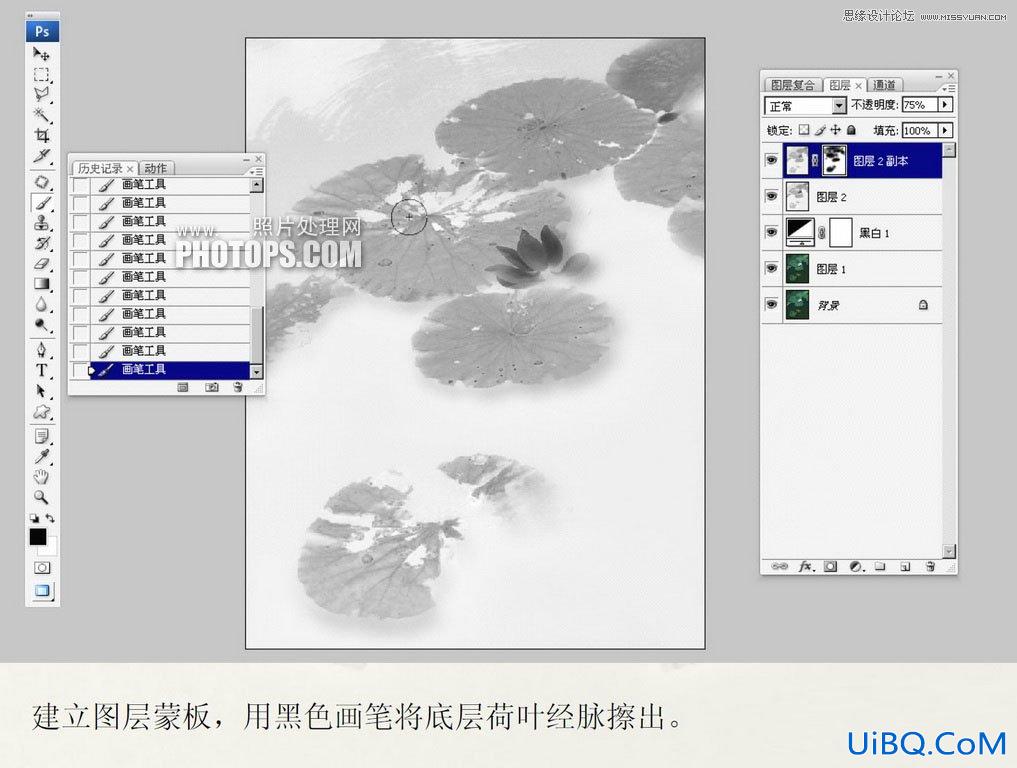This screenshot has height=768, width=1017.
Task: Select the Eraser tool
Action: click(x=42, y=263)
